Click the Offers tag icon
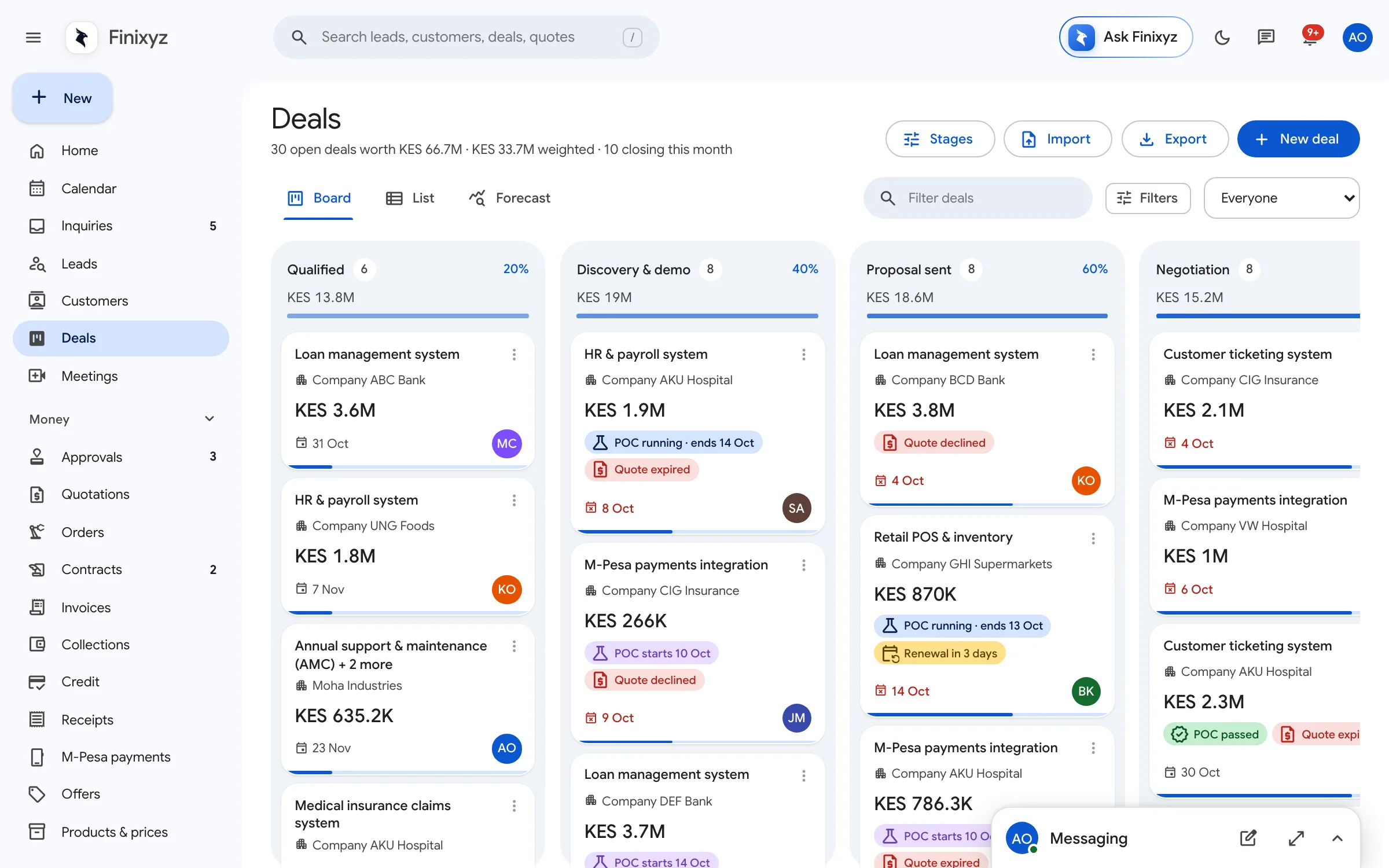The width and height of the screenshot is (1389, 868). pos(37,794)
